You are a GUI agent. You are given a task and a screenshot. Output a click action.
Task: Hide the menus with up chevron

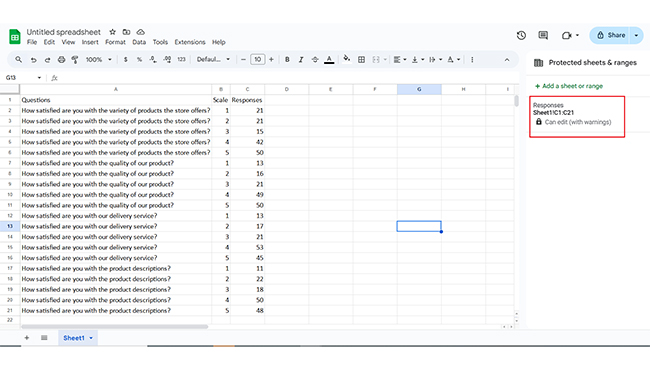tap(507, 60)
